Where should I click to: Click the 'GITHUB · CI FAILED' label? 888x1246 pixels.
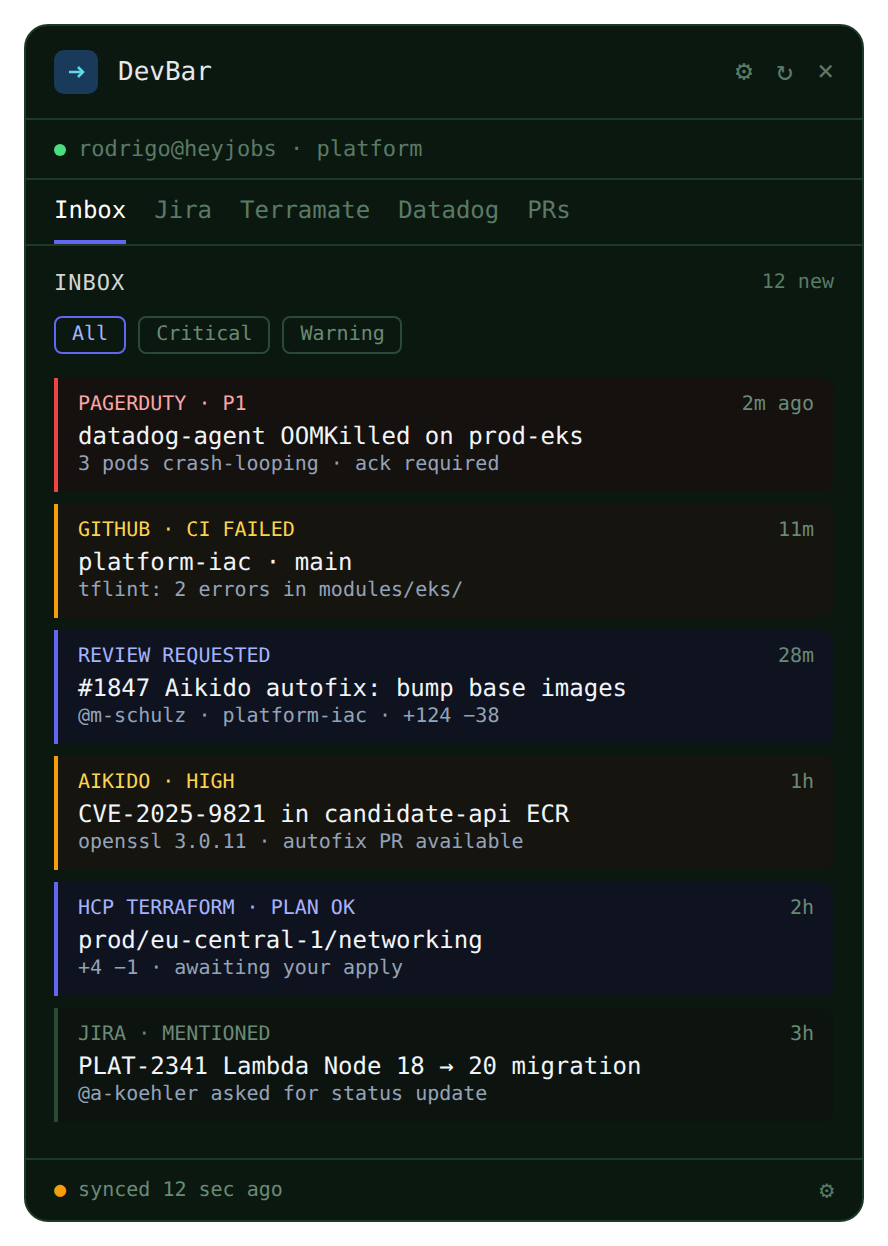[x=186, y=529]
